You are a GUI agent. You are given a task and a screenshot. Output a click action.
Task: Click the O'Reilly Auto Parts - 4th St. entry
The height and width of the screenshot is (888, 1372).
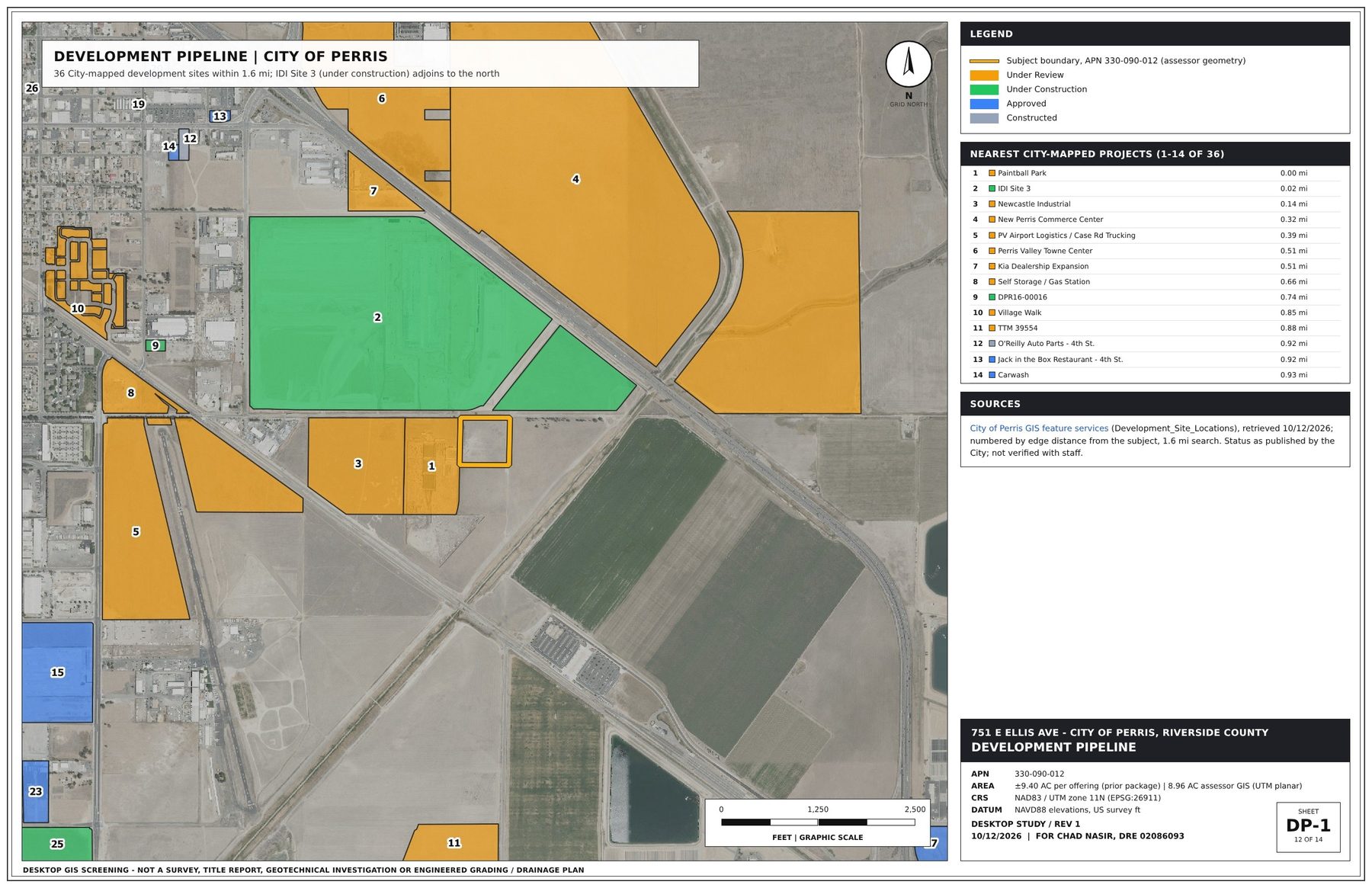pyautogui.click(x=1046, y=344)
